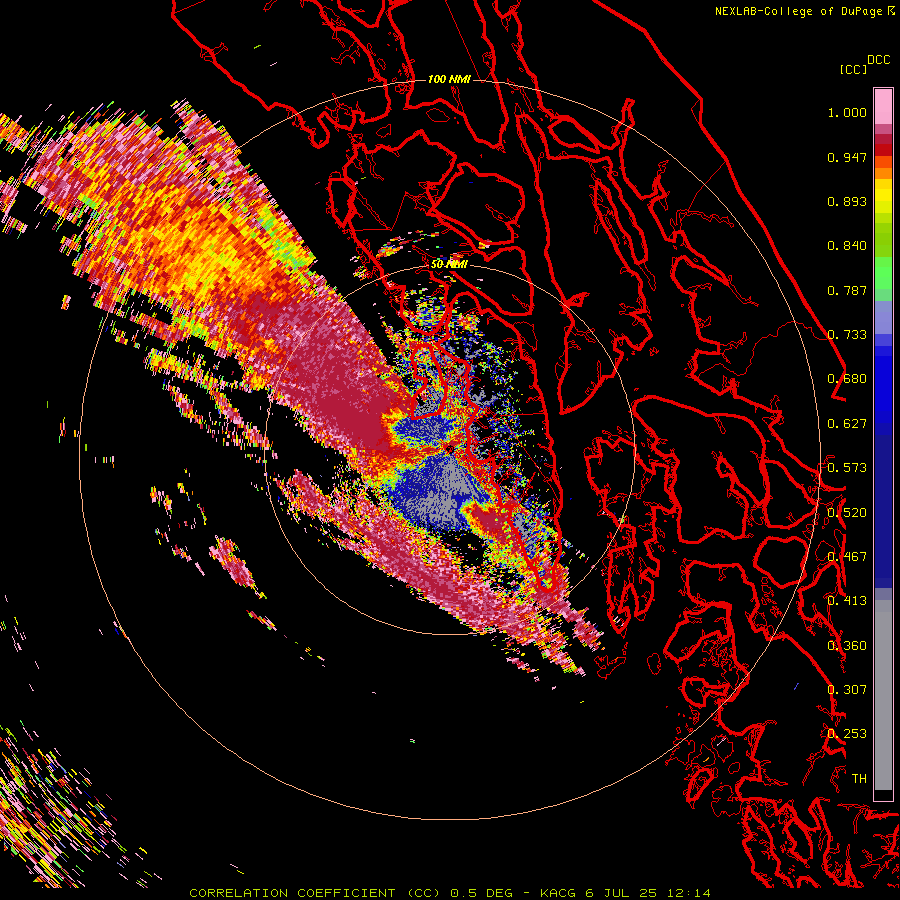
Task: Click the radar site marker at center
Action: tap(449, 449)
